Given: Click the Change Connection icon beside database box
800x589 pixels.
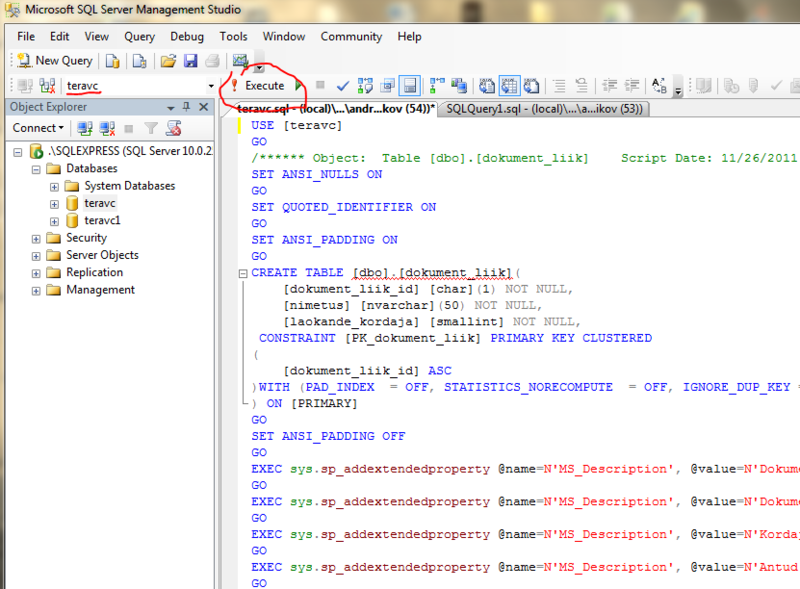Looking at the screenshot, I should tap(46, 86).
